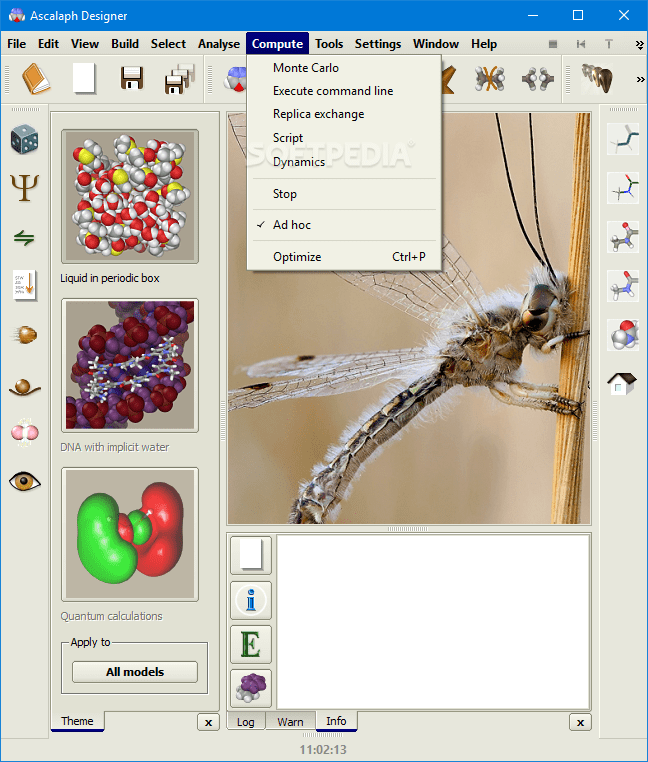Toggle the Ad hoc checked option
Viewport: 648px width, 762px height.
point(344,225)
